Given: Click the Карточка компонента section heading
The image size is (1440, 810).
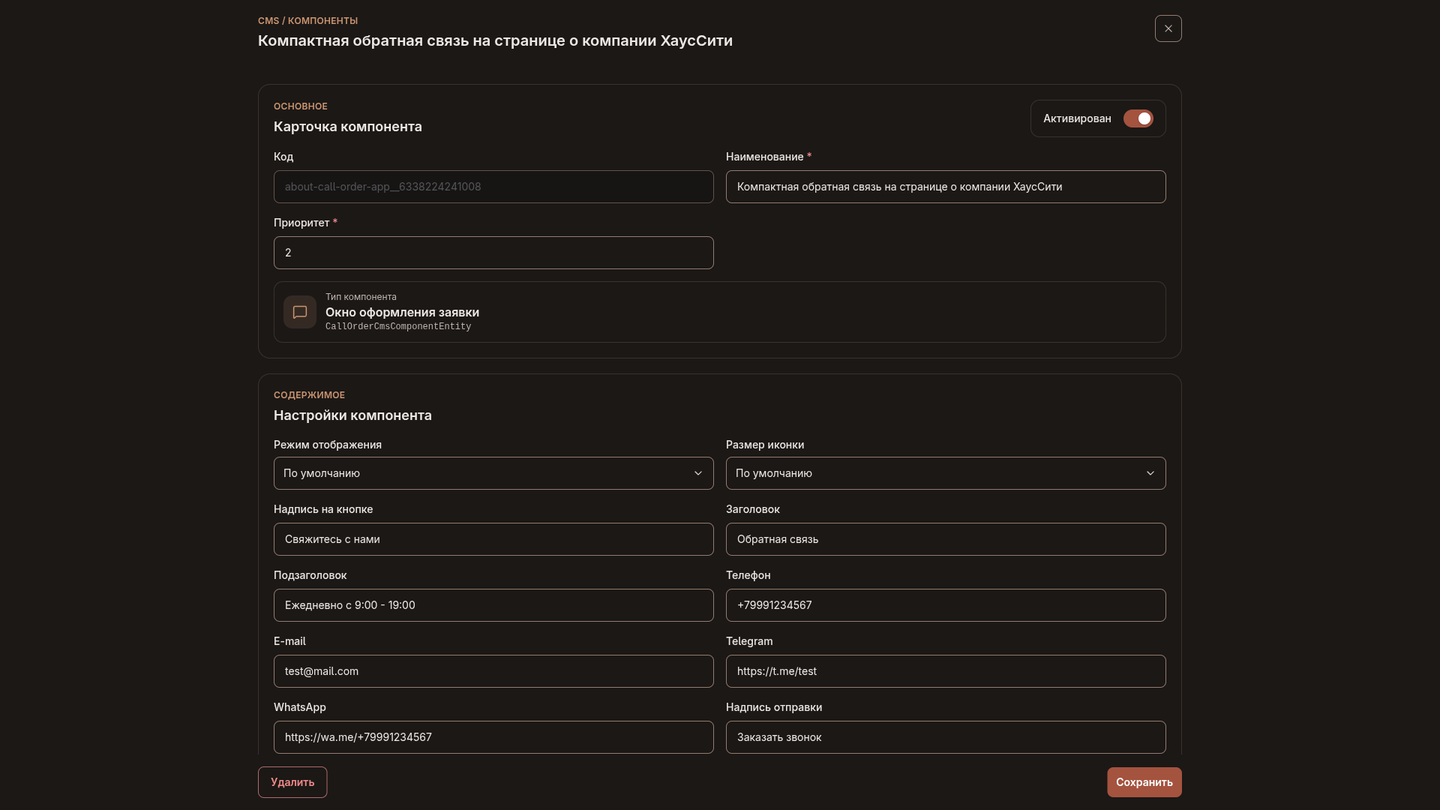Looking at the screenshot, I should (348, 127).
